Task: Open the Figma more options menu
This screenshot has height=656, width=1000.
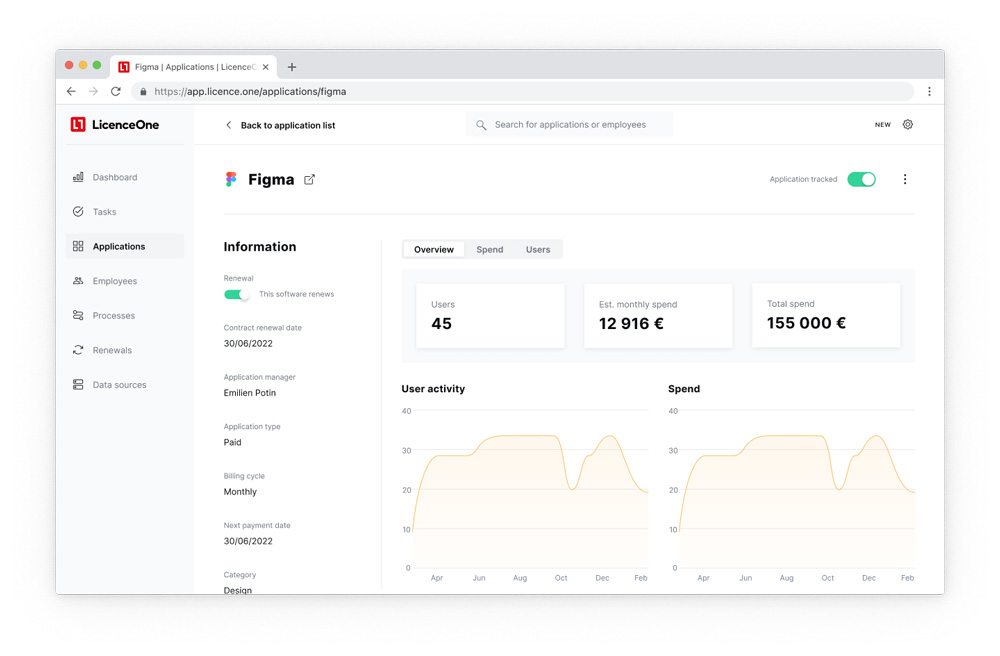Action: 904,179
